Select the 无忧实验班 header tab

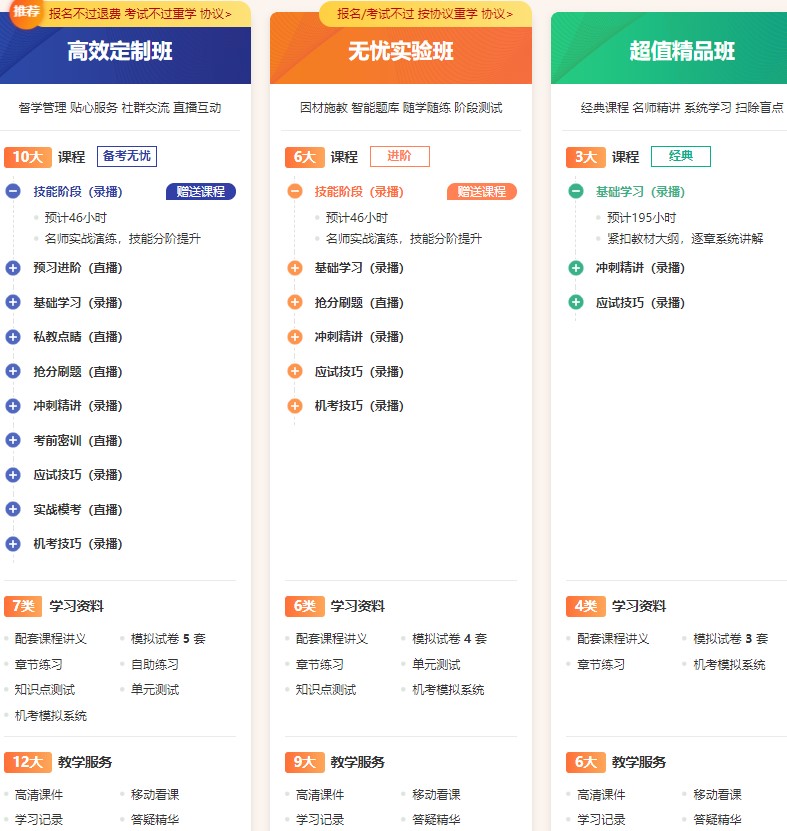point(401,52)
